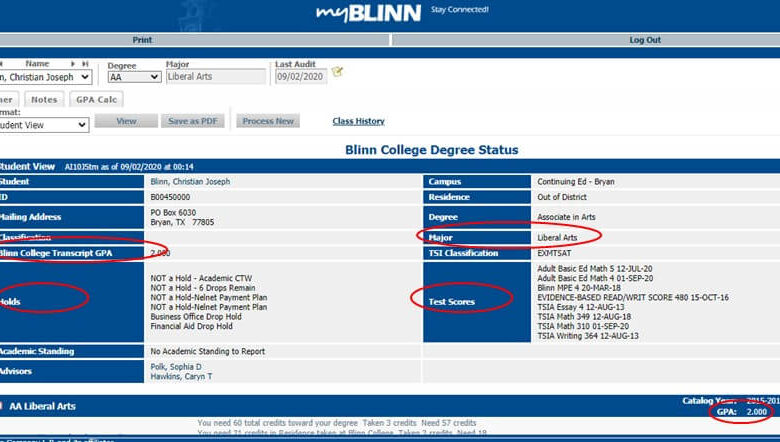Jump to last student arrow
The image size is (780, 442).
click(x=85, y=64)
